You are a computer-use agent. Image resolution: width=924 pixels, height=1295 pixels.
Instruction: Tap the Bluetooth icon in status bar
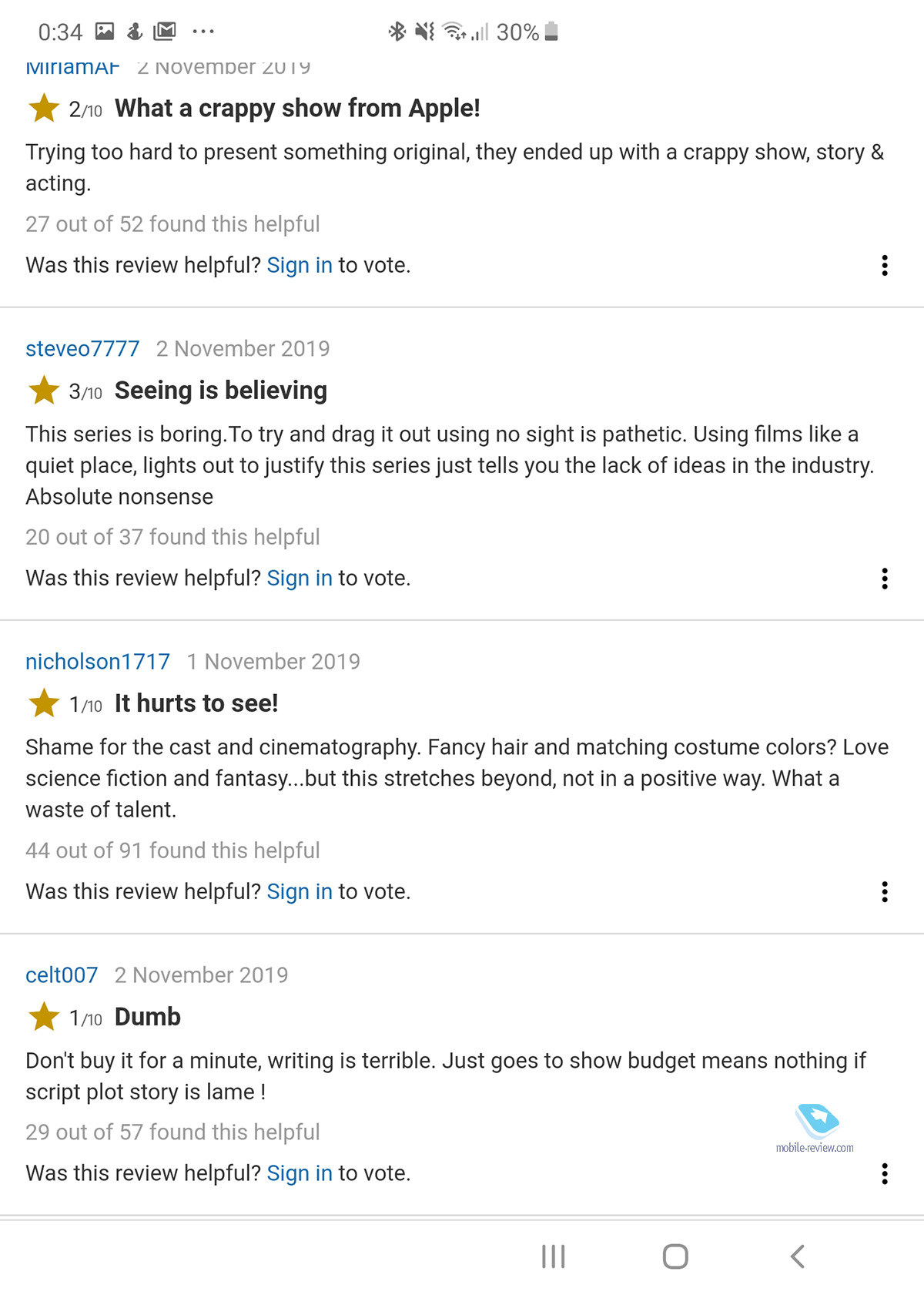point(397,32)
